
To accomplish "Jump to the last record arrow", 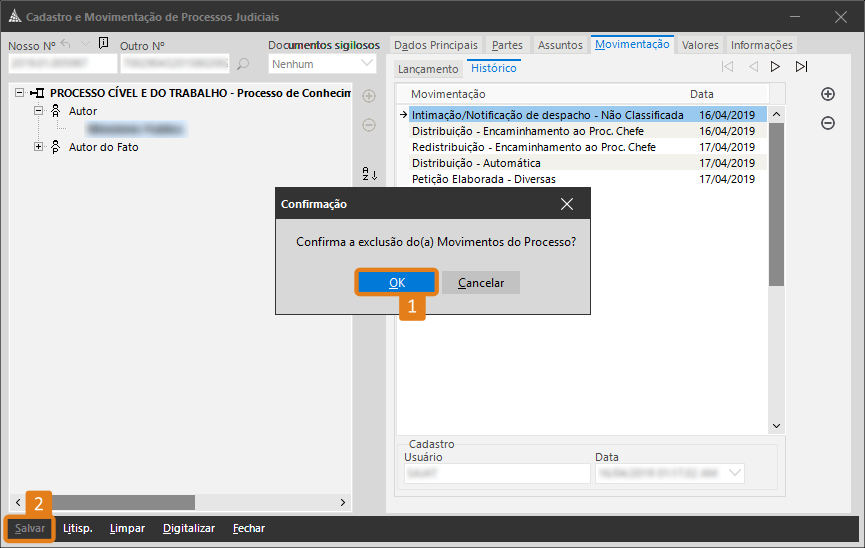I will pos(801,67).
